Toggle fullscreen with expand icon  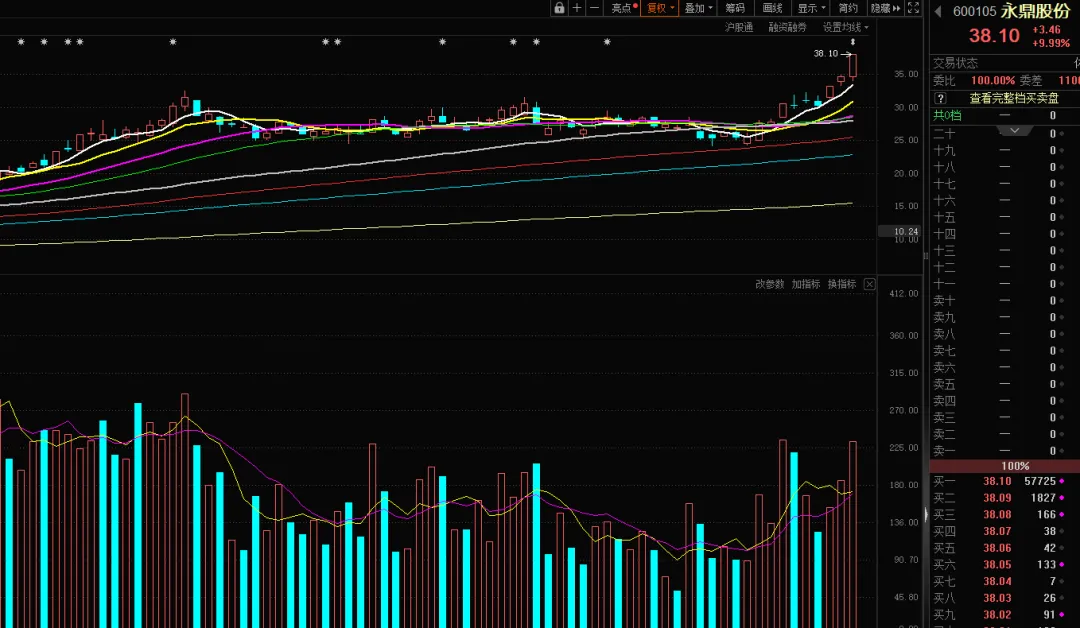tap(913, 8)
